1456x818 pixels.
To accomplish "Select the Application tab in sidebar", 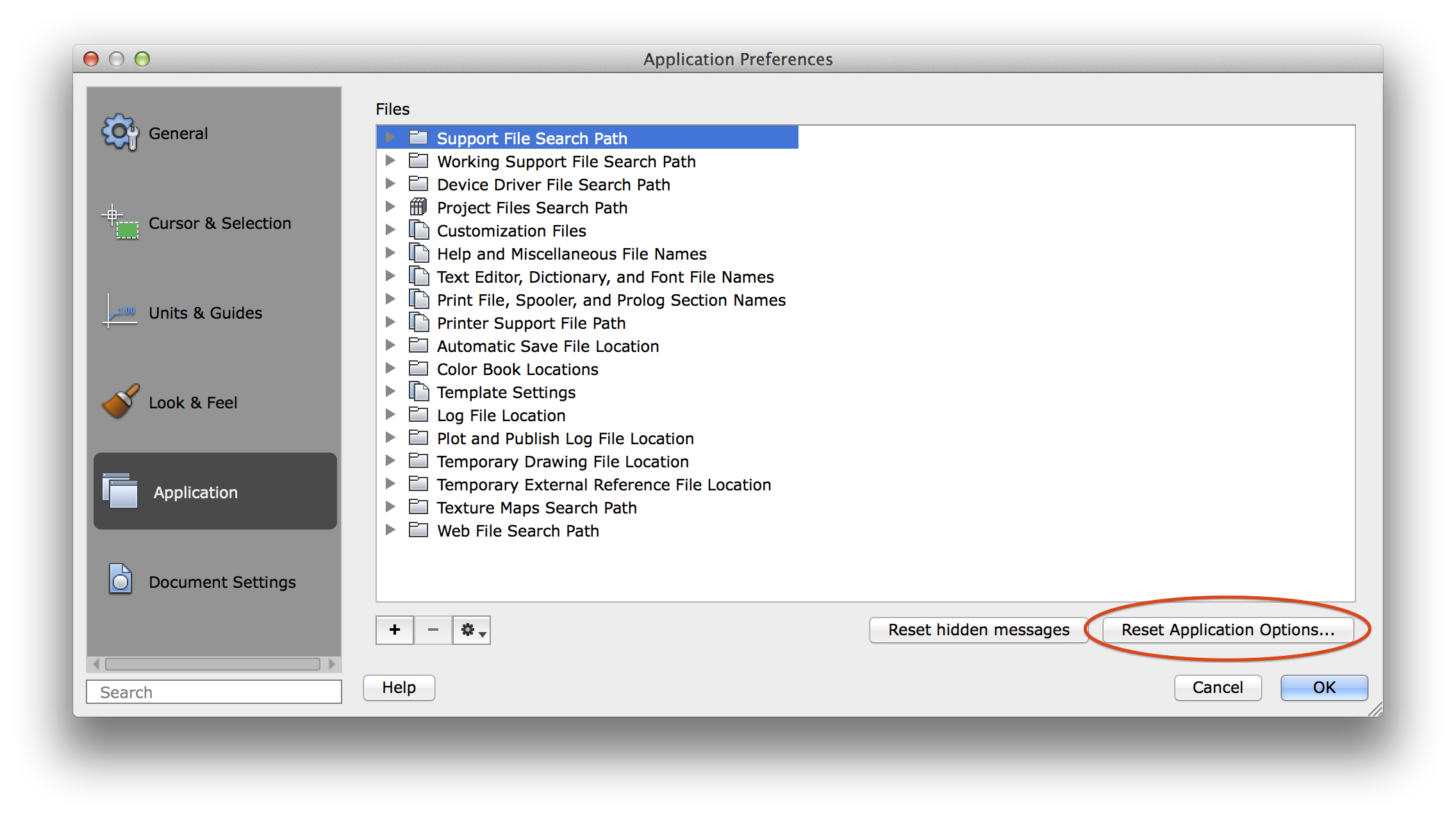I will pos(214,491).
